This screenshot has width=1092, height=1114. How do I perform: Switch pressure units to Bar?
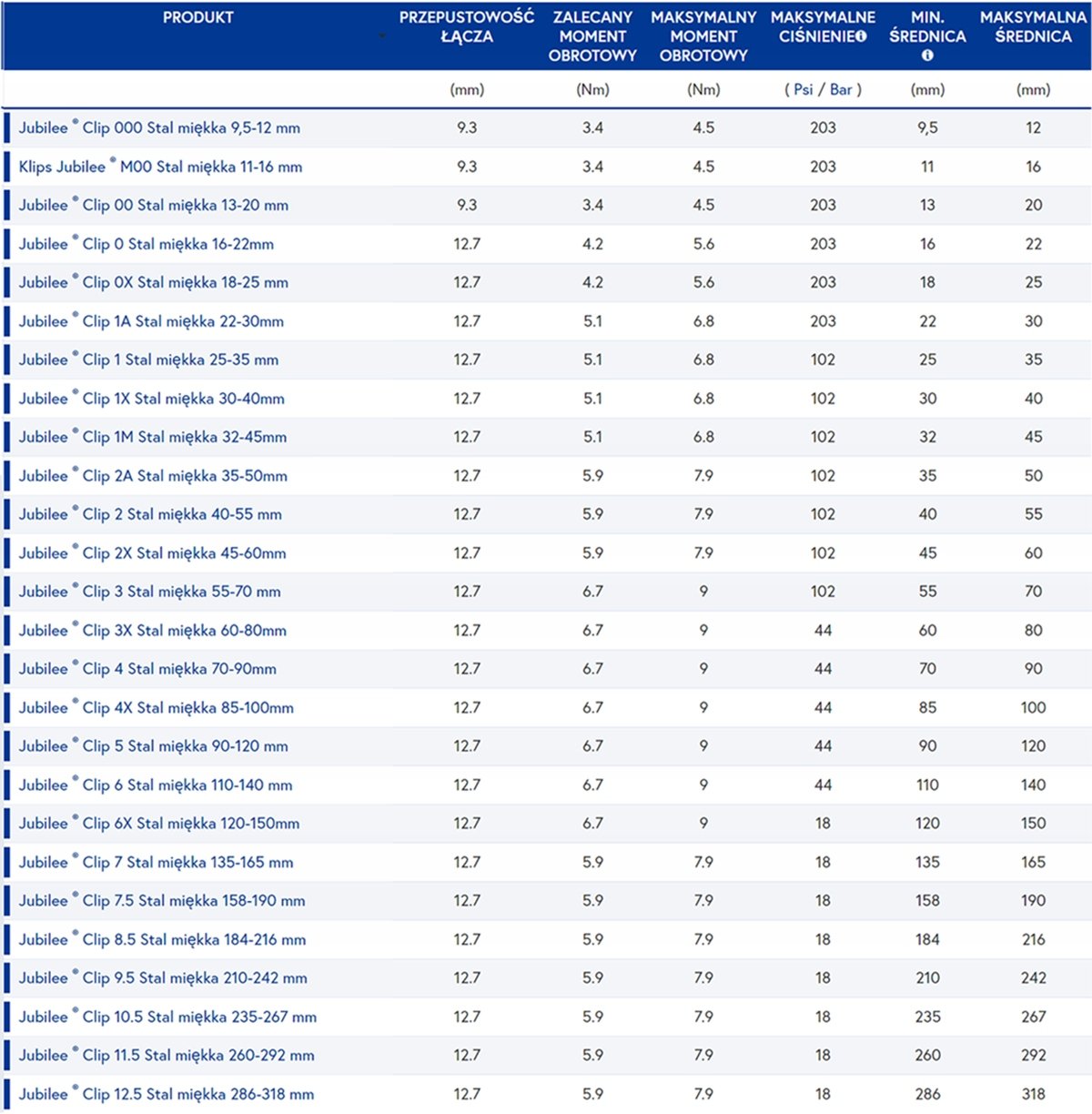[x=841, y=89]
